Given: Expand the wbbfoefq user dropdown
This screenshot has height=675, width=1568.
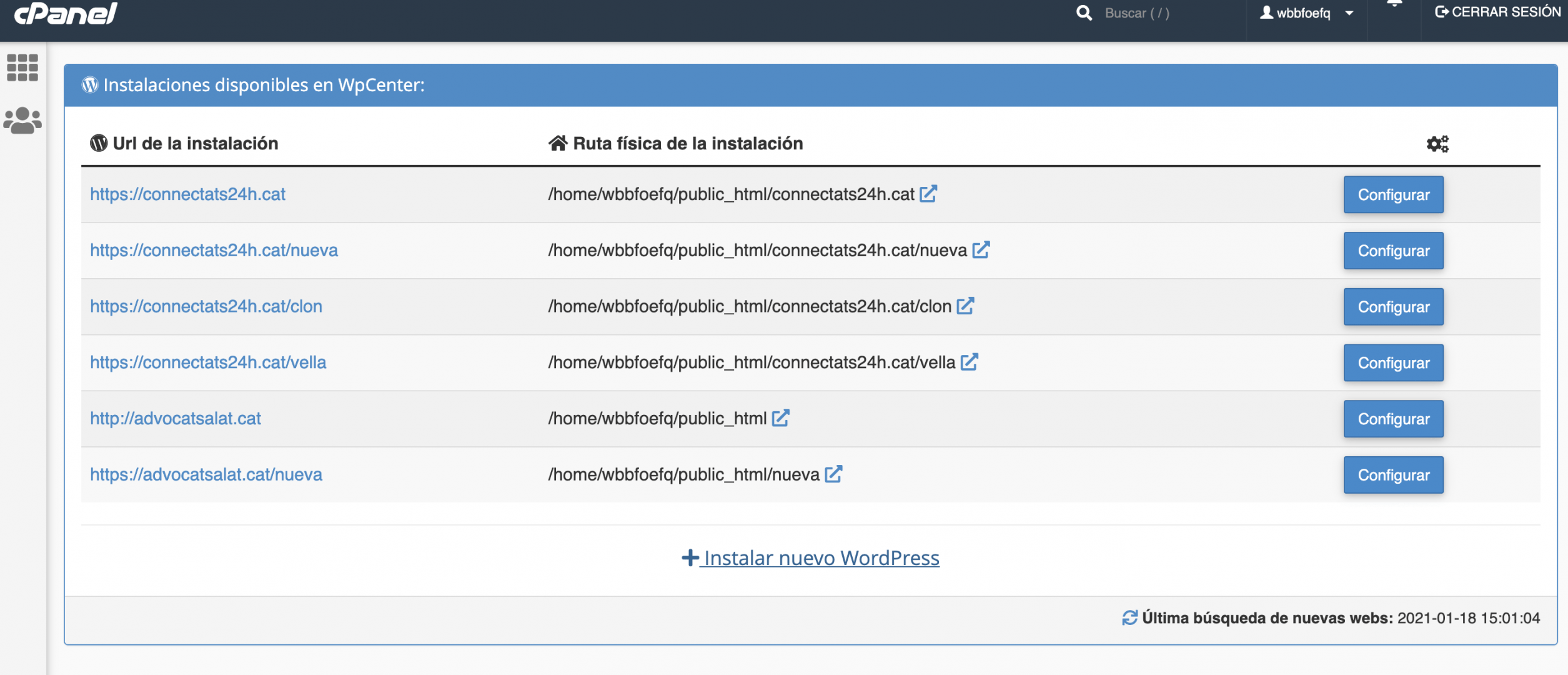Looking at the screenshot, I should [1307, 13].
